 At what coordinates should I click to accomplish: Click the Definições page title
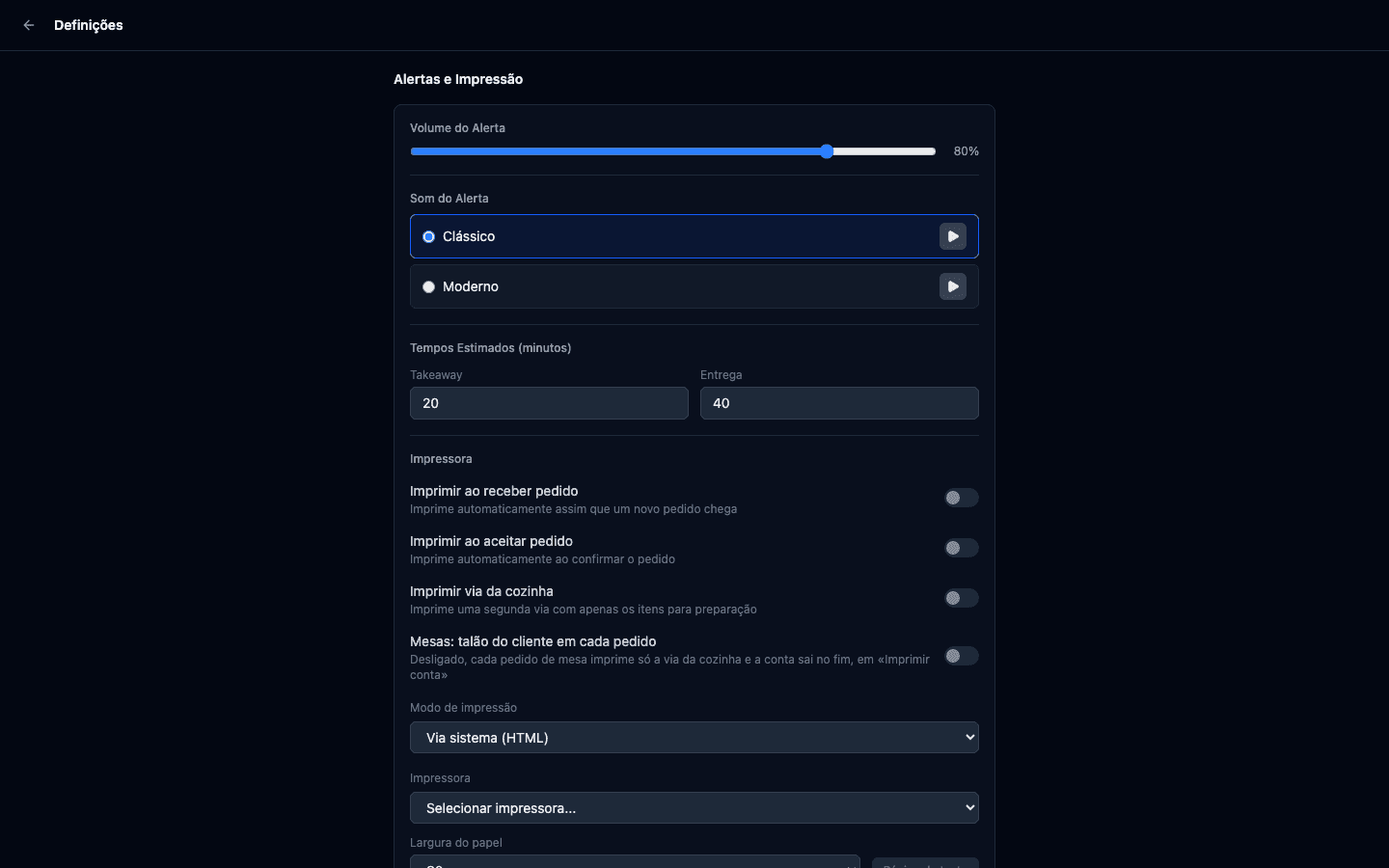(x=89, y=25)
